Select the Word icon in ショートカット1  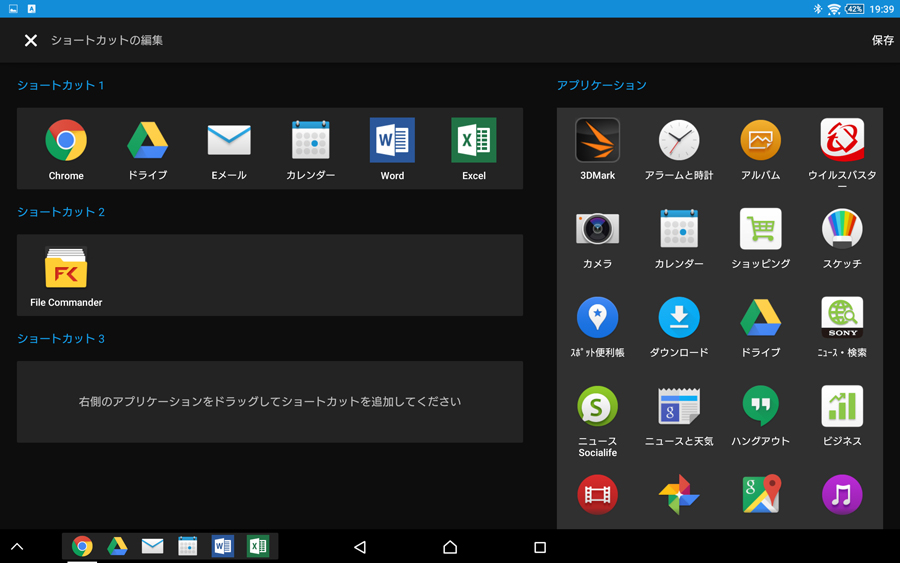[392, 142]
